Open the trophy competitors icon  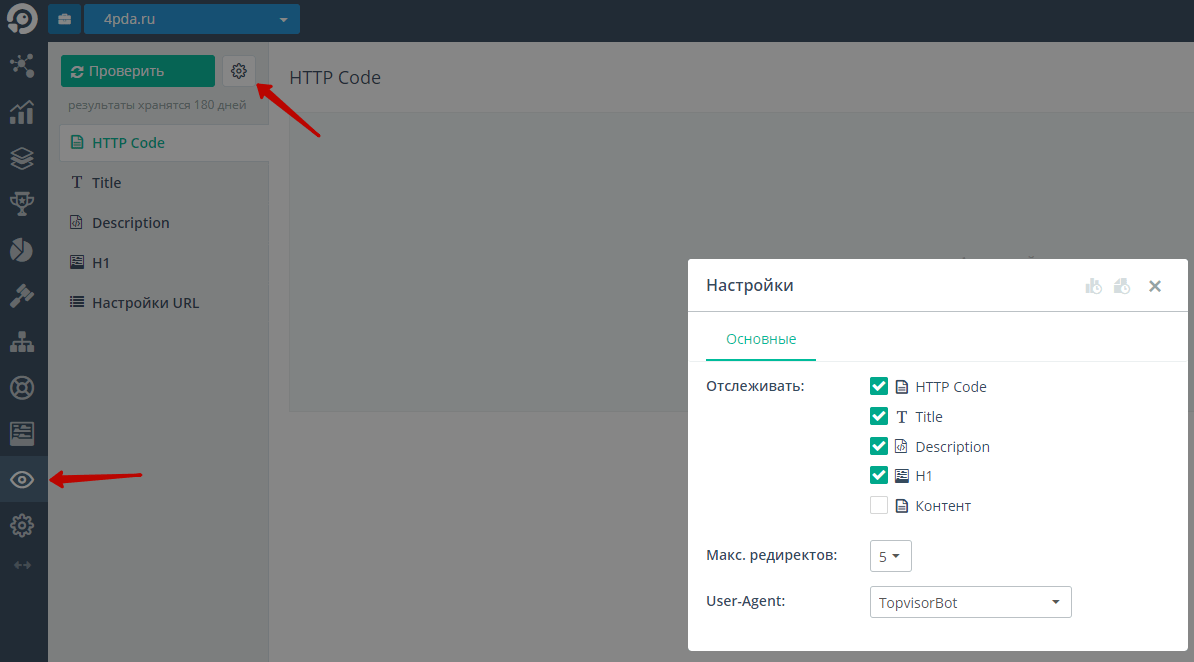point(22,203)
